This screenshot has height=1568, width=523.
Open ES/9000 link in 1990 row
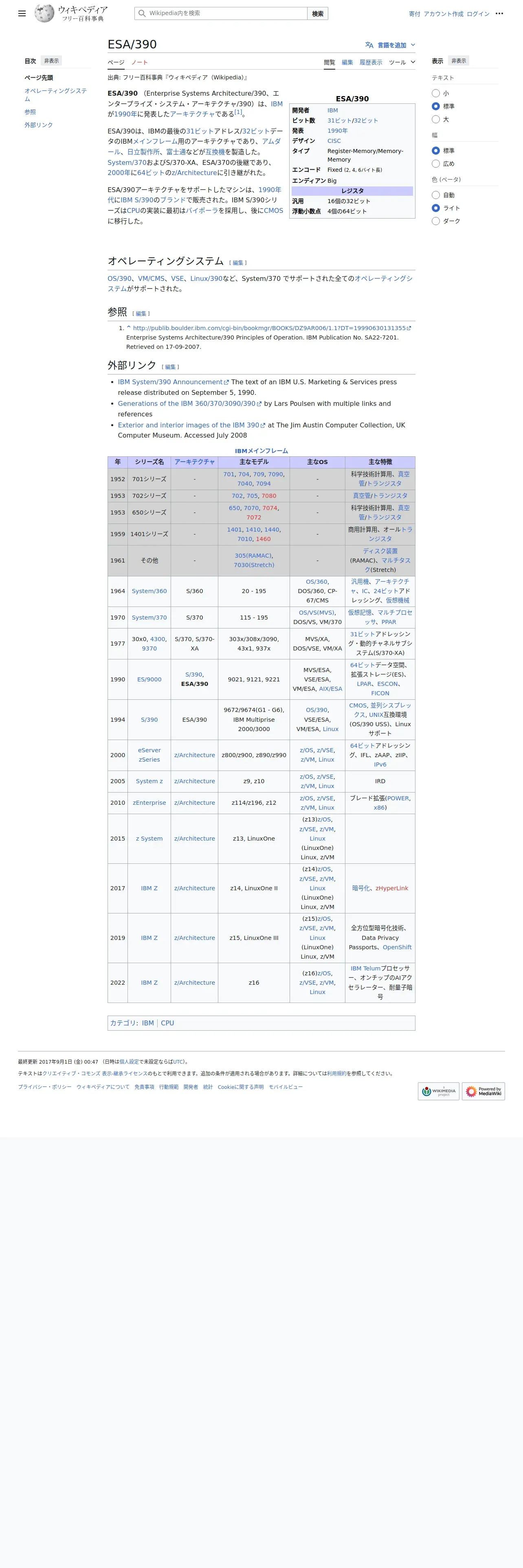click(149, 679)
